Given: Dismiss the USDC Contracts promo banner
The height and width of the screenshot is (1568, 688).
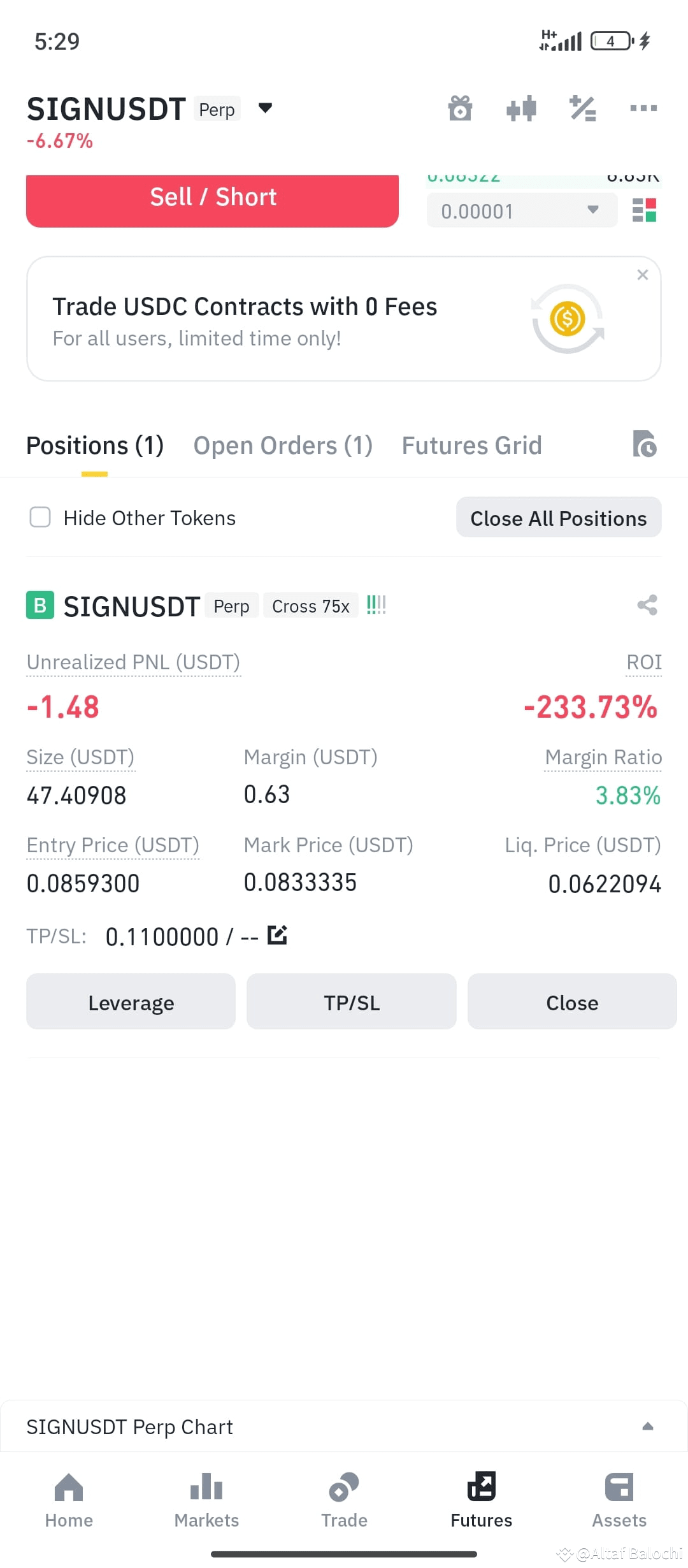Looking at the screenshot, I should pyautogui.click(x=643, y=274).
